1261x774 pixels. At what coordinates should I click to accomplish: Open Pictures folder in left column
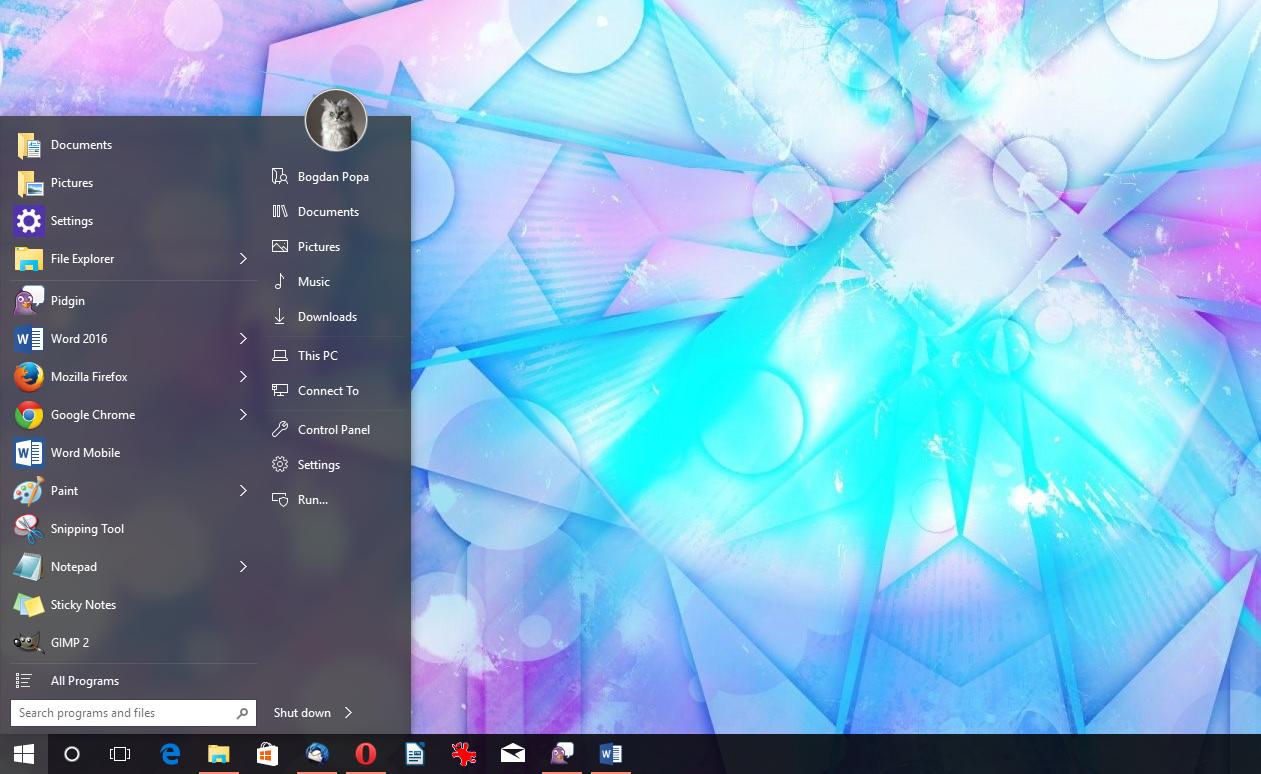(x=133, y=183)
